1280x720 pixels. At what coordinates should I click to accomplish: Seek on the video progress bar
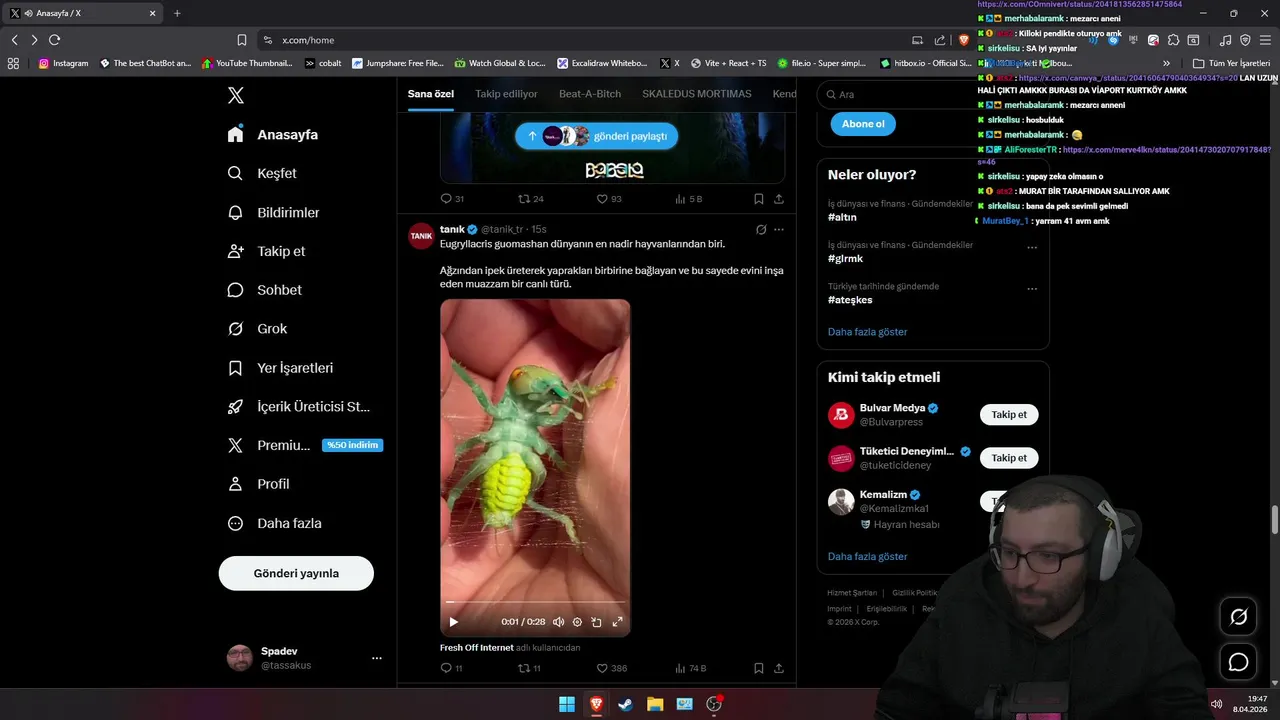click(535, 603)
